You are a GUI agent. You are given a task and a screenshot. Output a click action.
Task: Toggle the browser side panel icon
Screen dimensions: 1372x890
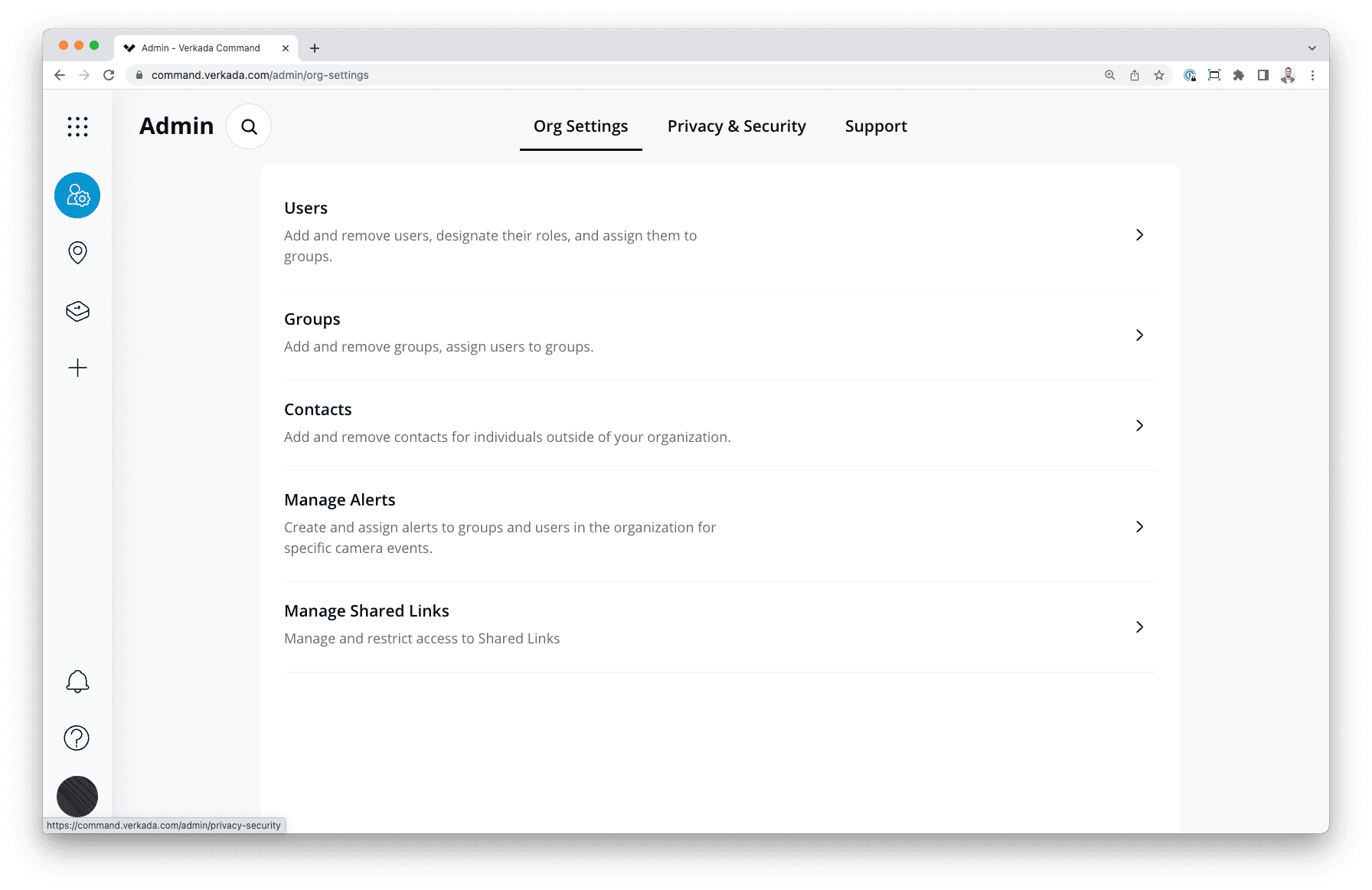1263,75
